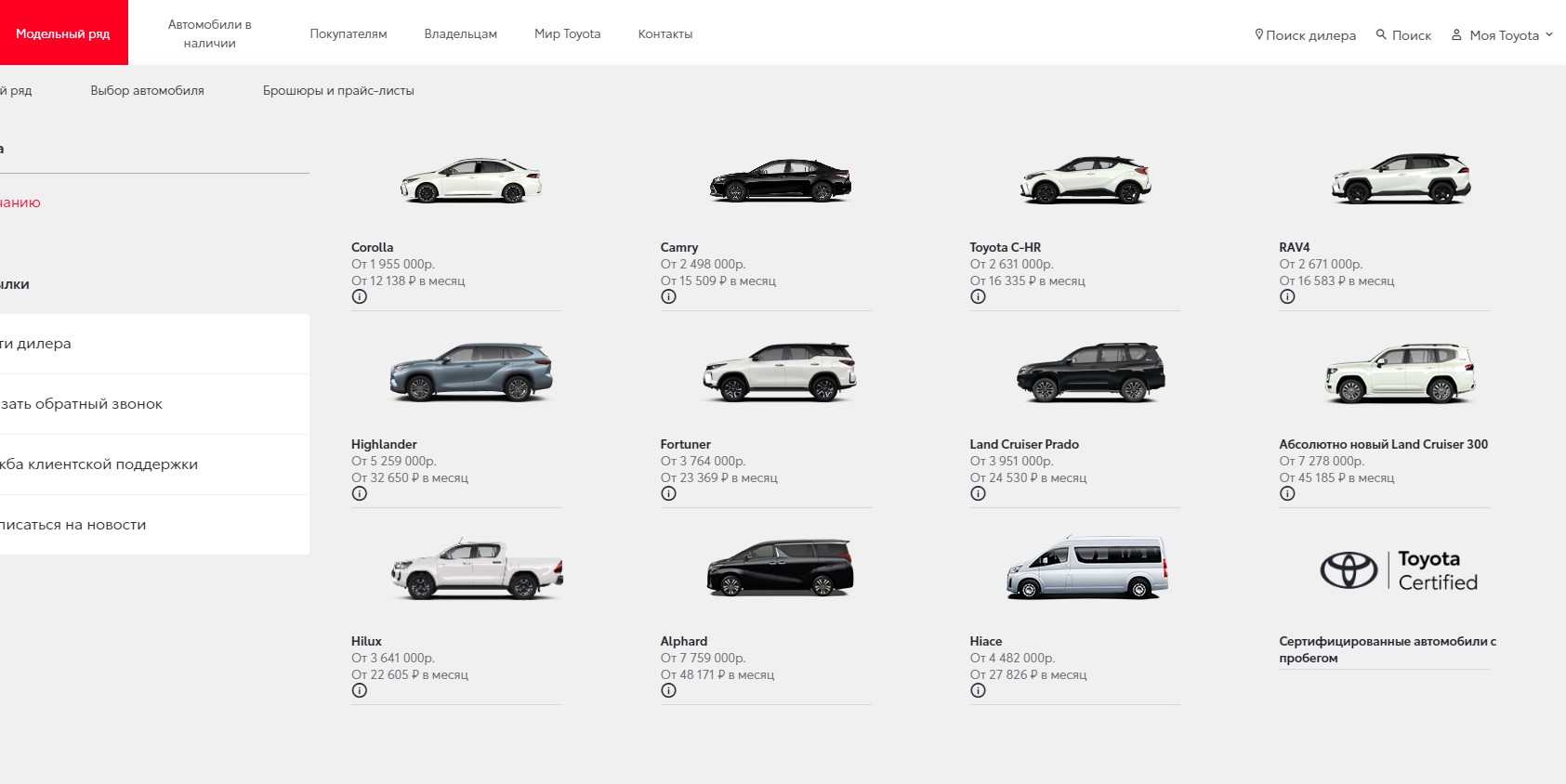
Task: Click the black Alphard minivan image
Action: tap(780, 567)
